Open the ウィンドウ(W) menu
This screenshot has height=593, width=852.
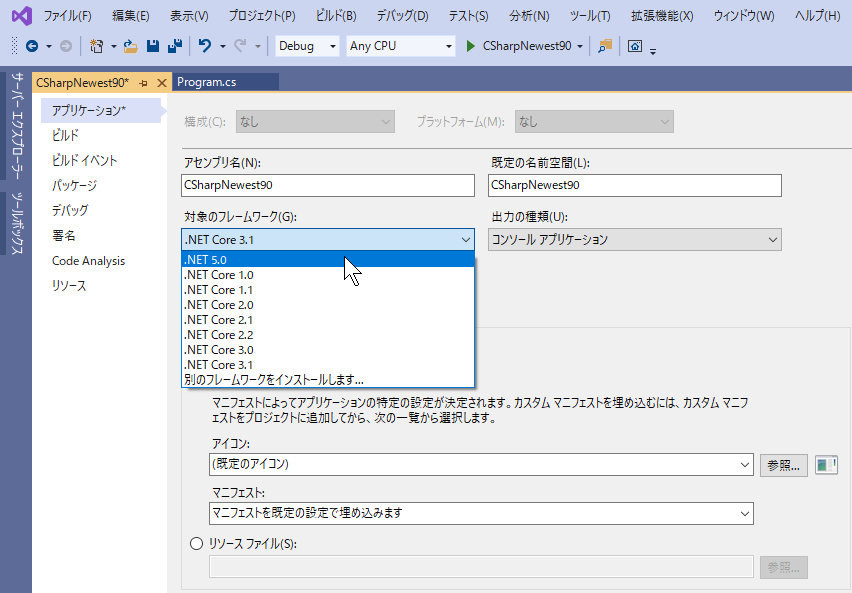click(x=744, y=16)
